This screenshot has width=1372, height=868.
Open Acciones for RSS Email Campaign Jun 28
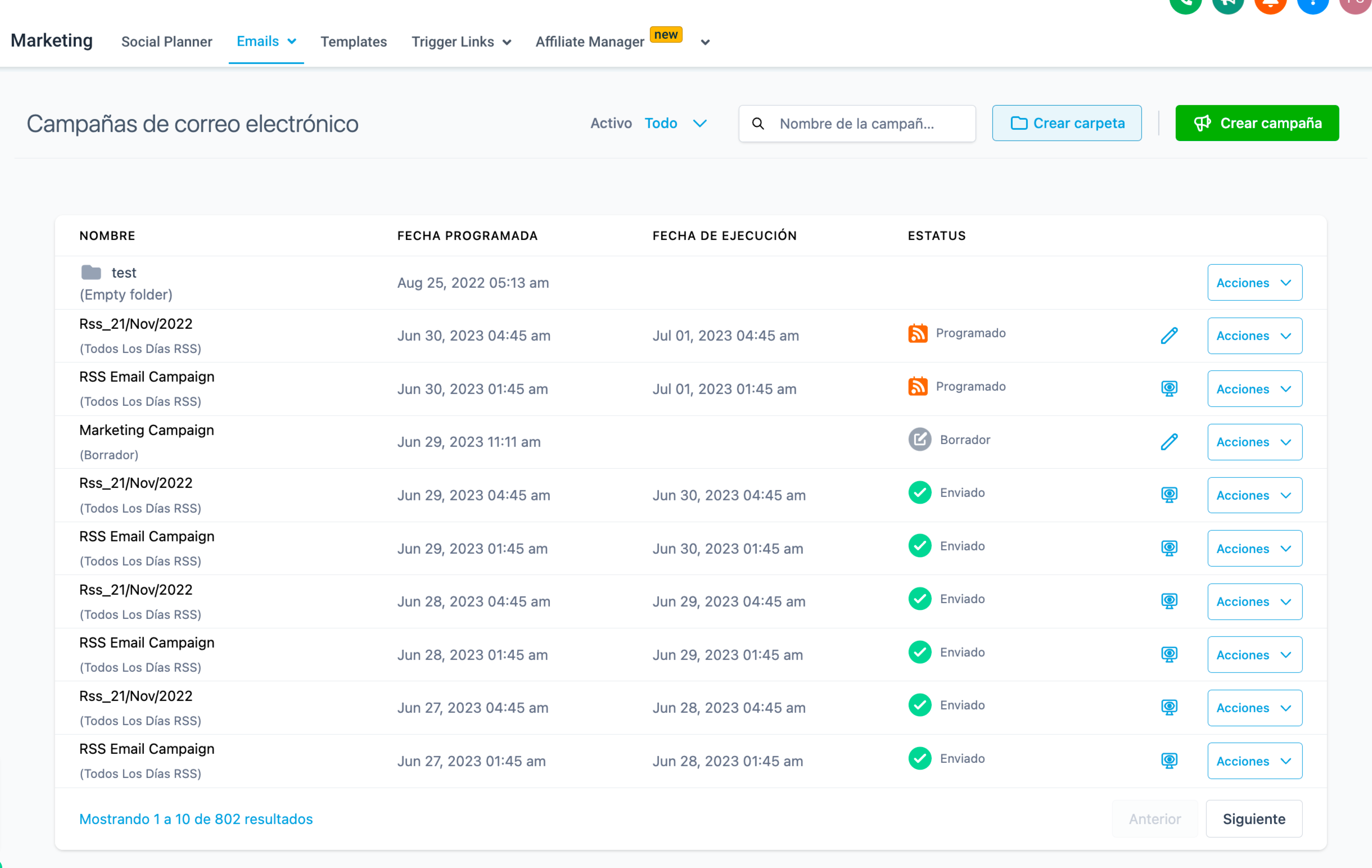pyautogui.click(x=1254, y=654)
